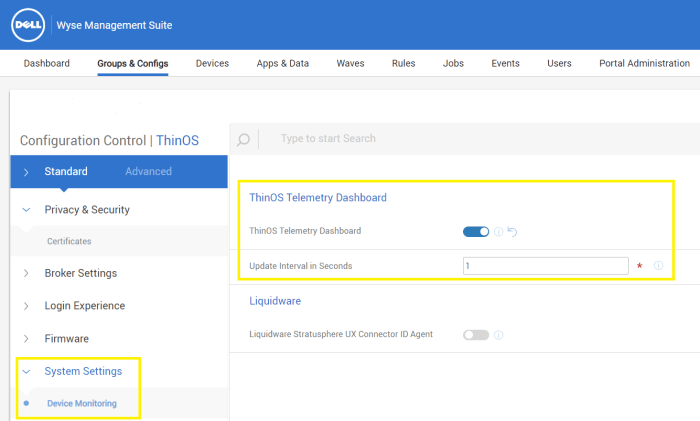Image resolution: width=700 pixels, height=421 pixels.
Task: Click the Dell logo icon
Action: (28, 25)
